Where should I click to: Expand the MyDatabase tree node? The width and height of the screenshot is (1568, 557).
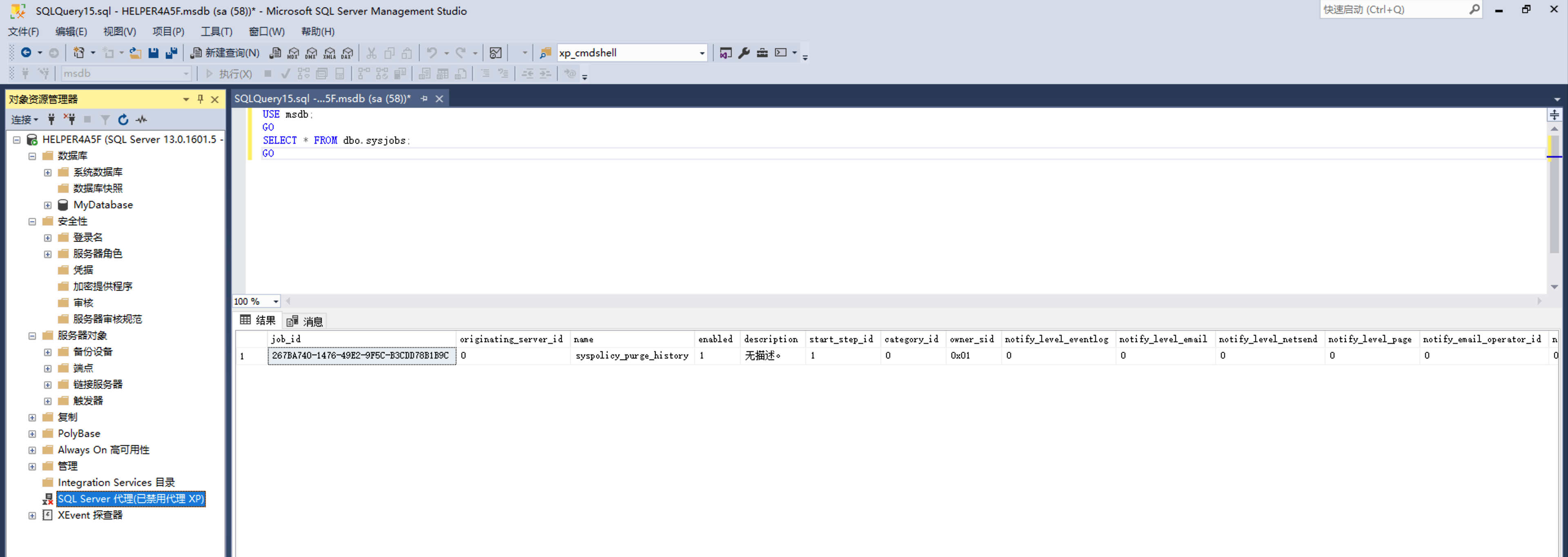tap(47, 205)
